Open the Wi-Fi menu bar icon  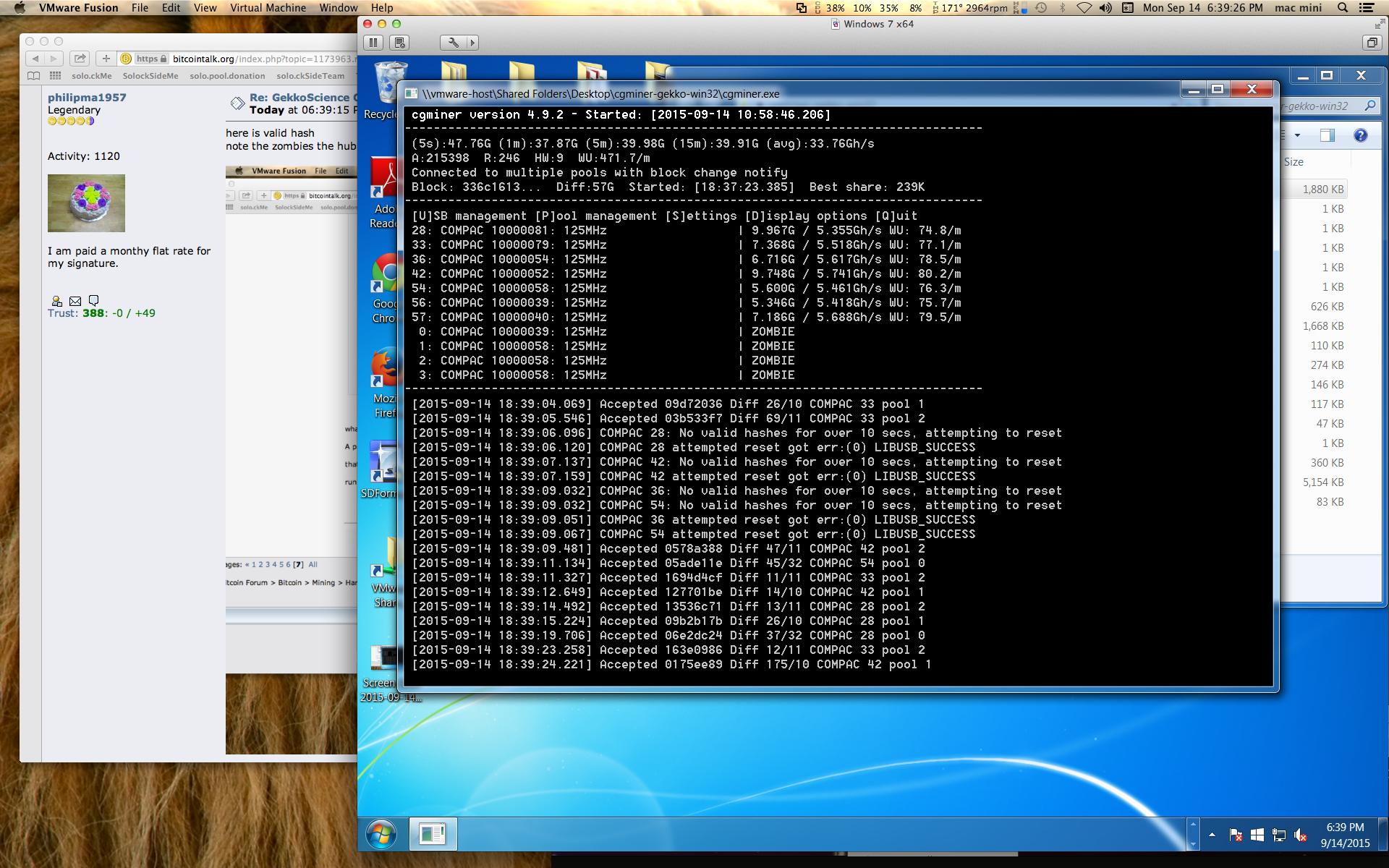coord(1084,8)
